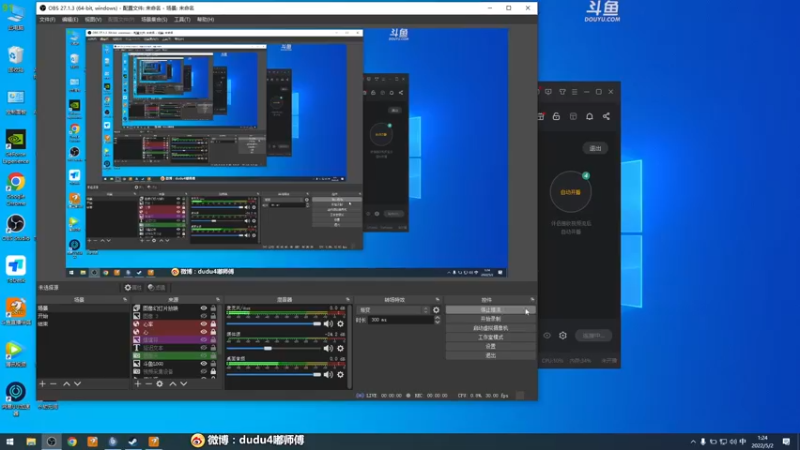Open OBS Studio desktop shortcut
The width and height of the screenshot is (800, 450).
[x=16, y=227]
